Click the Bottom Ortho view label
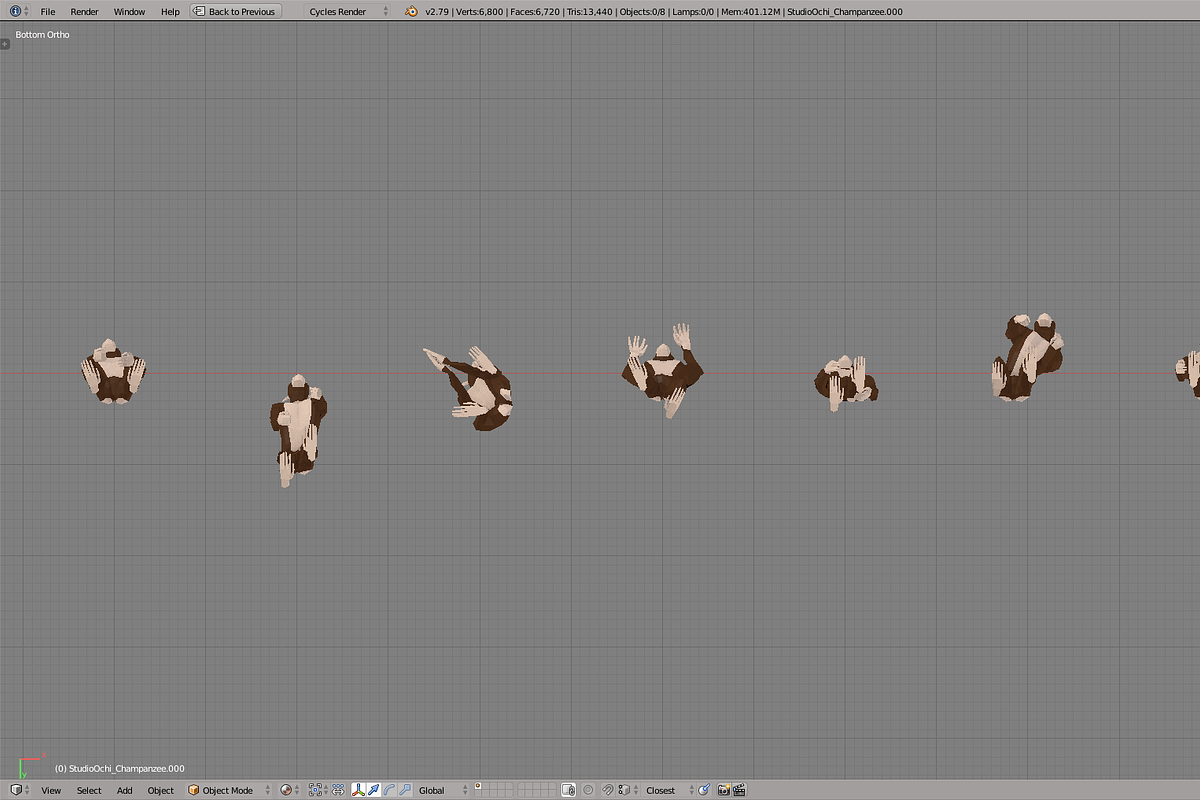 pyautogui.click(x=43, y=35)
